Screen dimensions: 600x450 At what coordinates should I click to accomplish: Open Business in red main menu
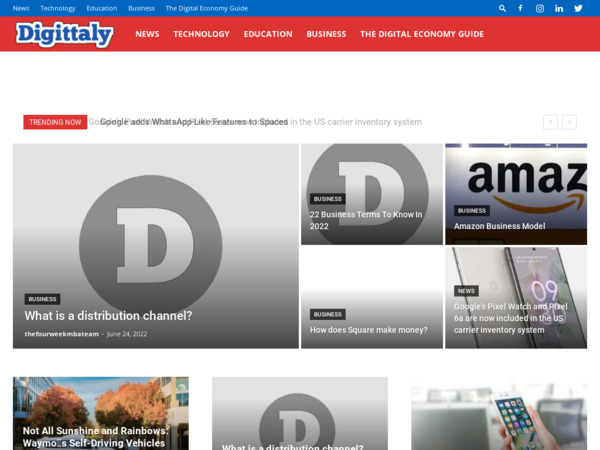pyautogui.click(x=326, y=34)
